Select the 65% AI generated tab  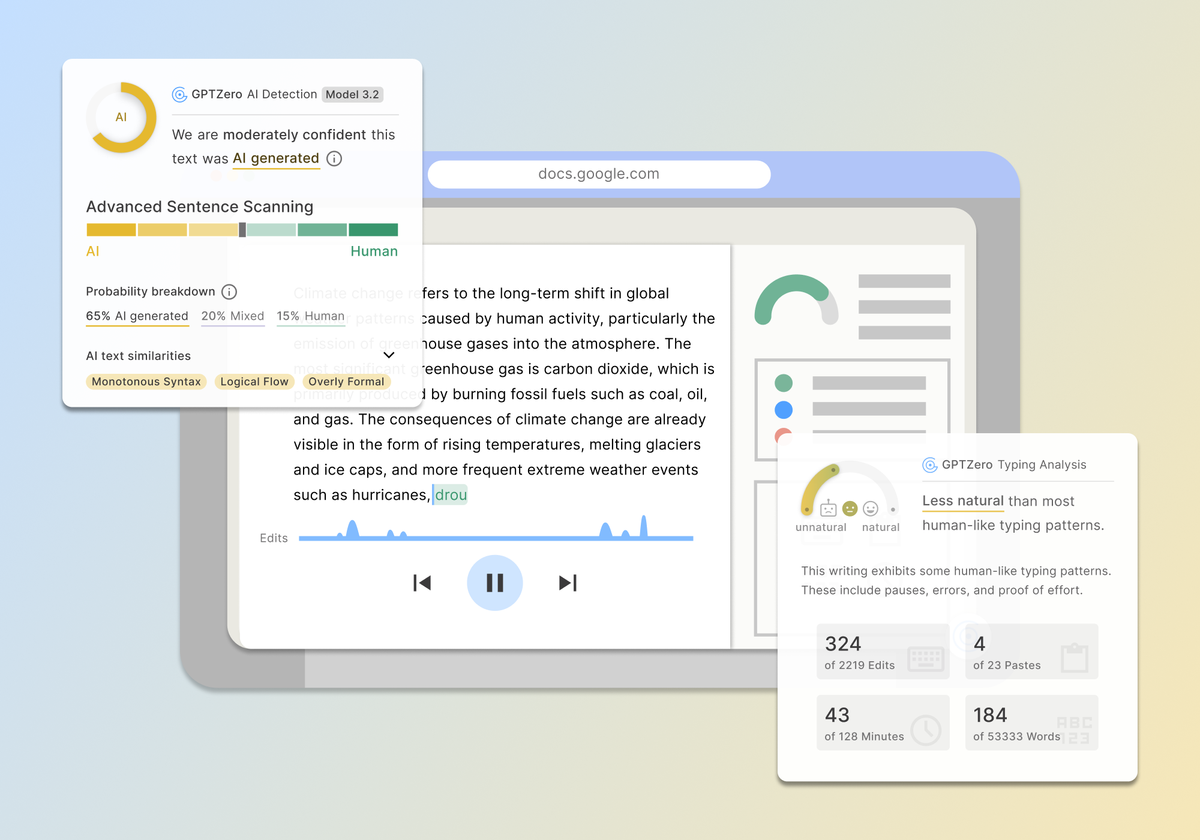point(137,316)
